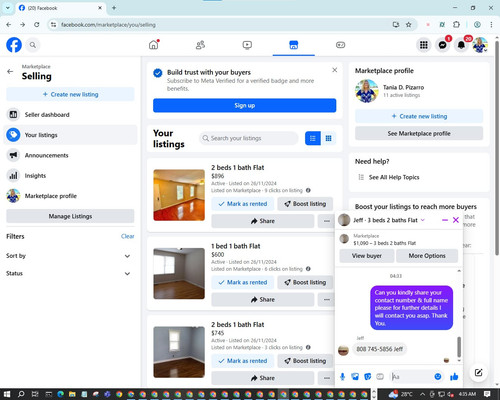
Task: Open emoji picker in chat
Action: (x=438, y=376)
